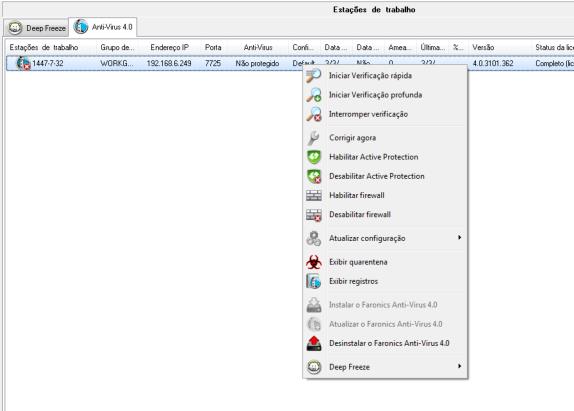574x411 pixels.
Task: Click the red biohazard quarantine icon
Action: coord(314,262)
